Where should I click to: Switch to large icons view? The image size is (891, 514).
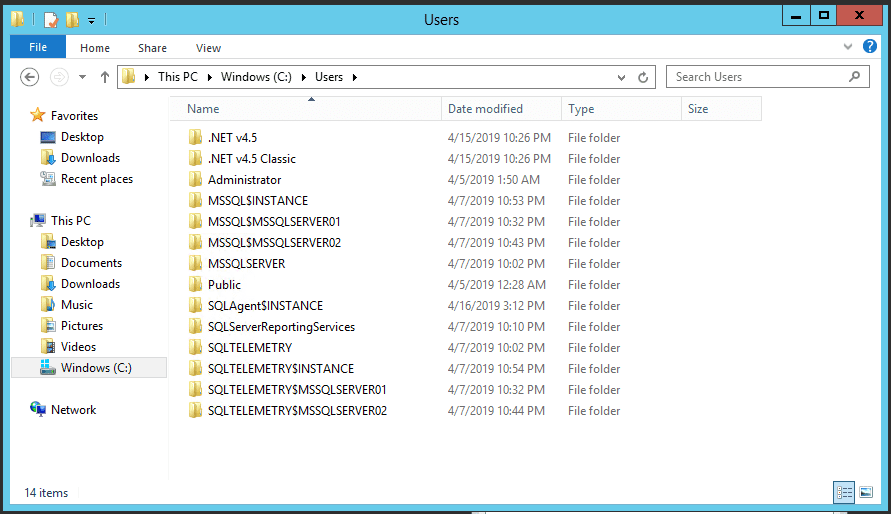[x=866, y=492]
